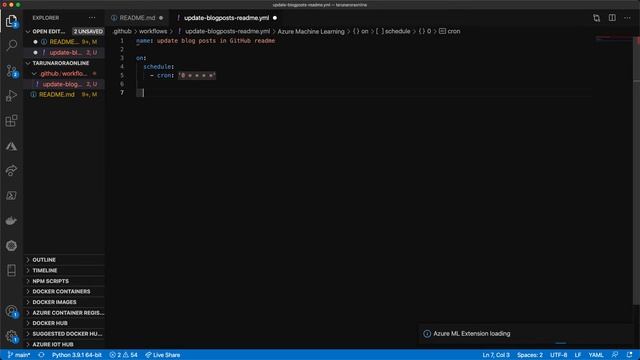
Task: Open the Search view in activity bar
Action: coord(11,45)
